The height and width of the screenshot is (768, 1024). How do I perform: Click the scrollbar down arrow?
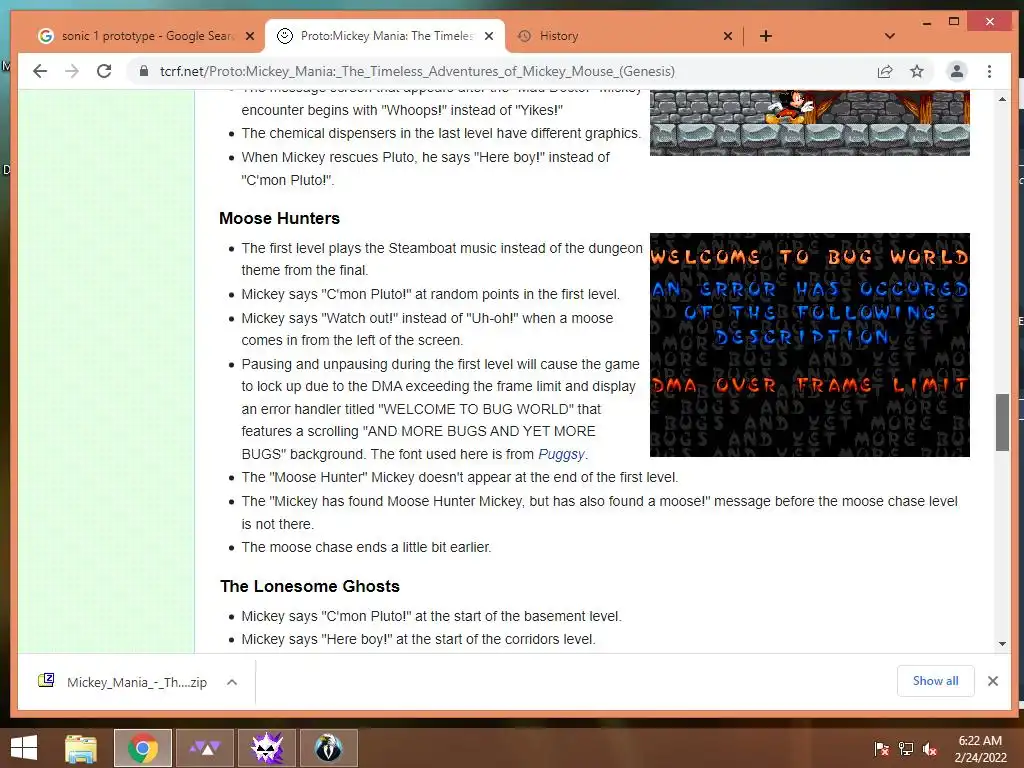1002,644
